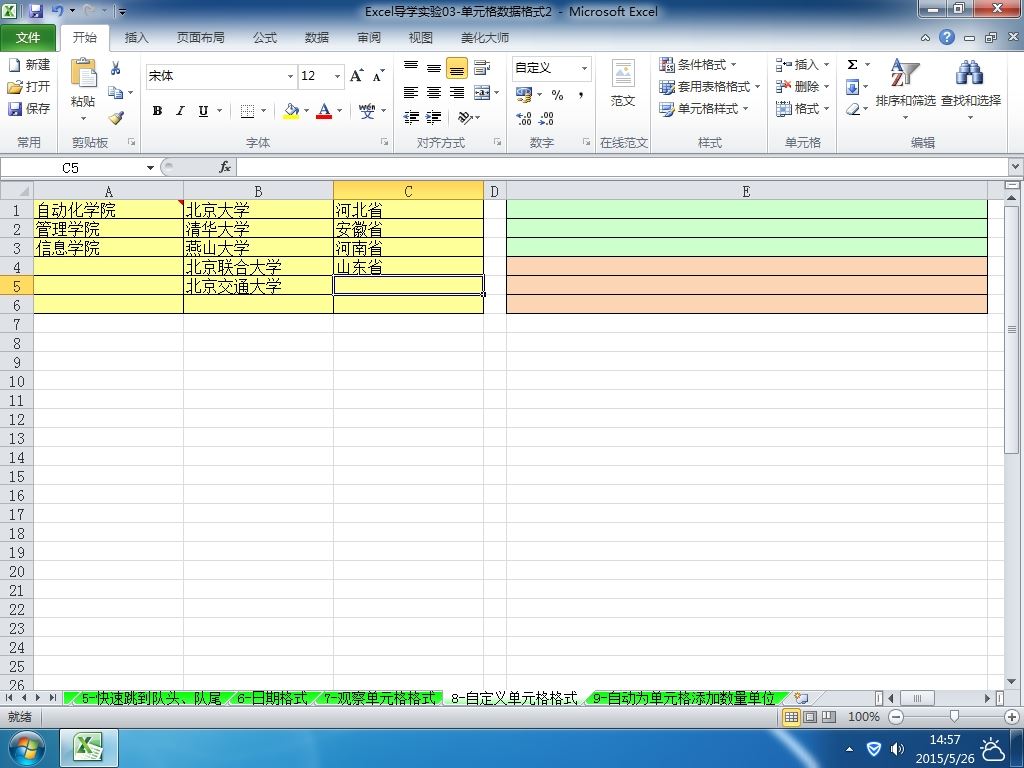Image resolution: width=1024 pixels, height=768 pixels.
Task: Open Cell Styles (单元格样式) menu
Action: pyautogui.click(x=703, y=109)
